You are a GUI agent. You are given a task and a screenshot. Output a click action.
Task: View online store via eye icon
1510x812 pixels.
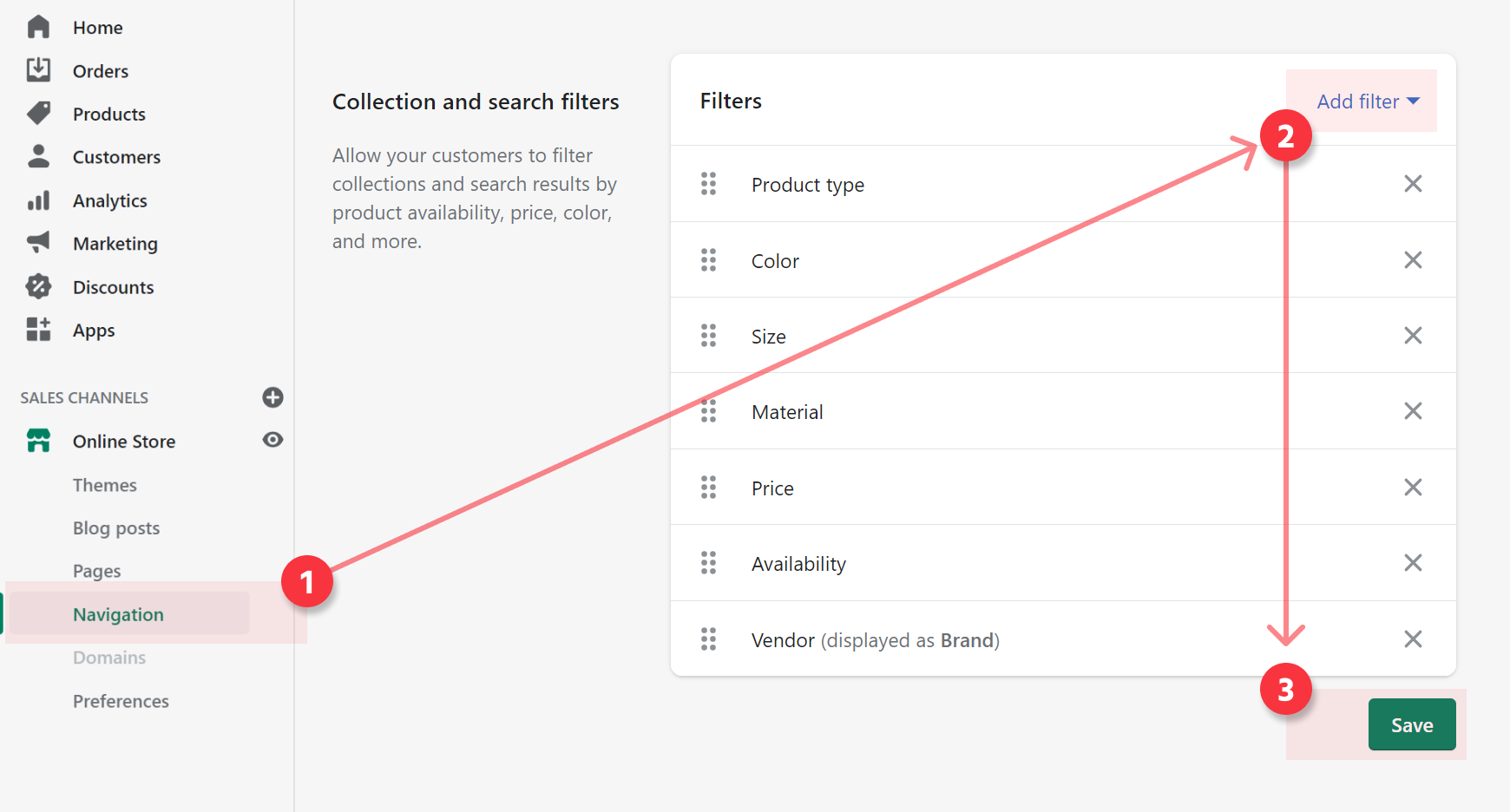pyautogui.click(x=272, y=440)
